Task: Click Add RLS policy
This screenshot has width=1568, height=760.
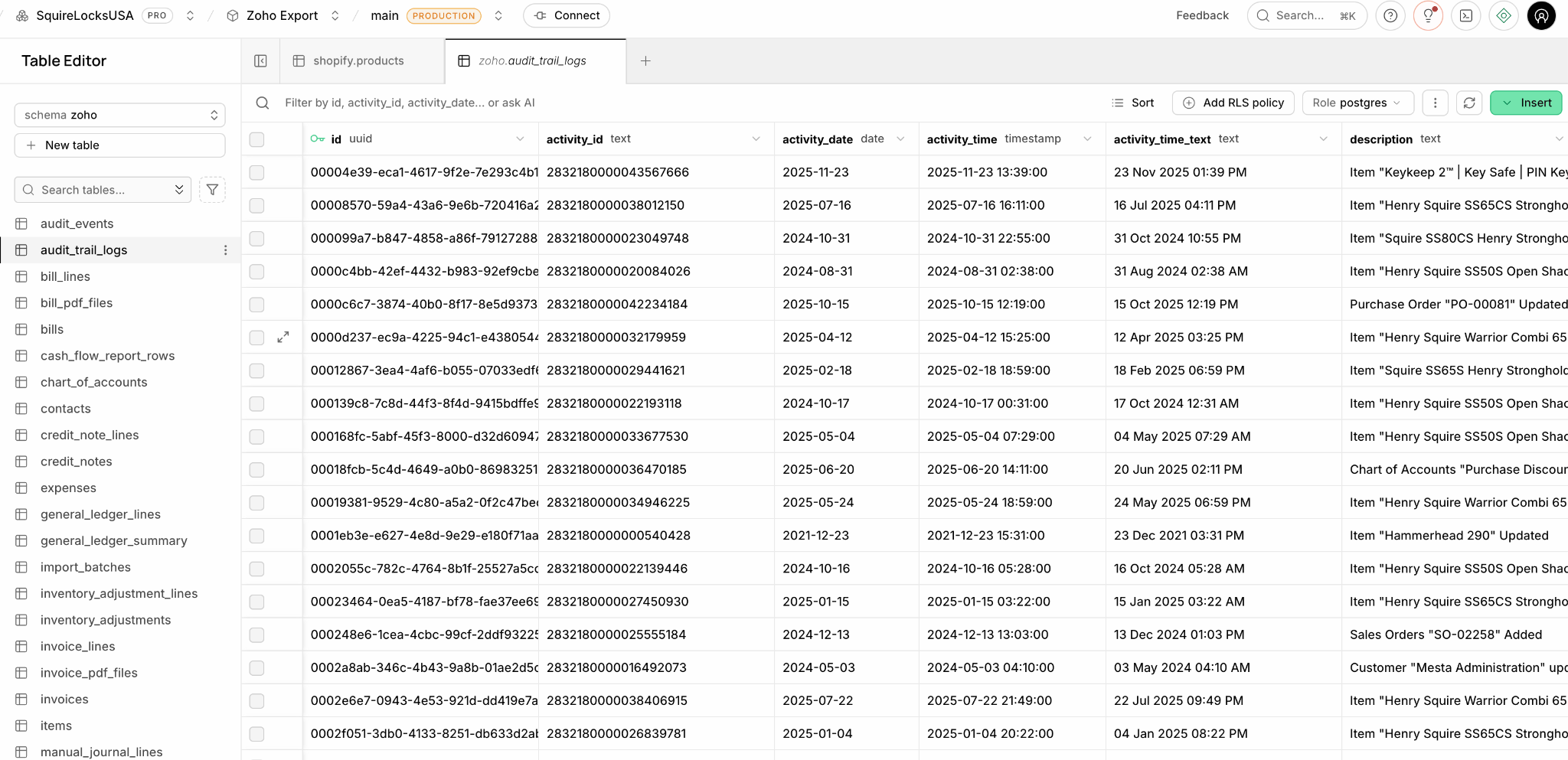Action: click(x=1233, y=103)
